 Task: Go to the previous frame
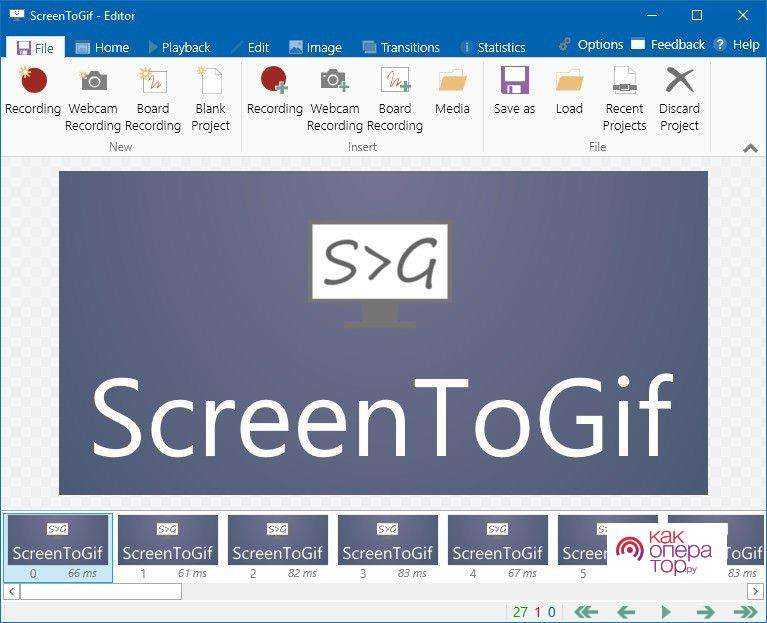[627, 611]
